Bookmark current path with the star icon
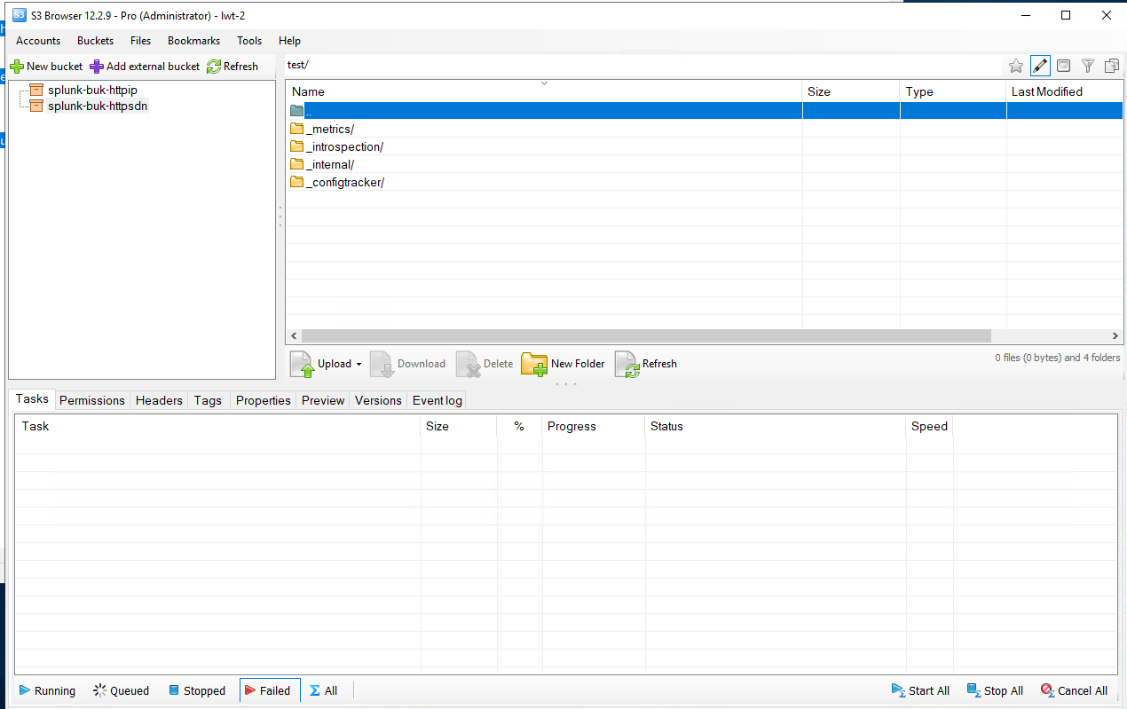Image resolution: width=1127 pixels, height=709 pixels. click(1016, 66)
